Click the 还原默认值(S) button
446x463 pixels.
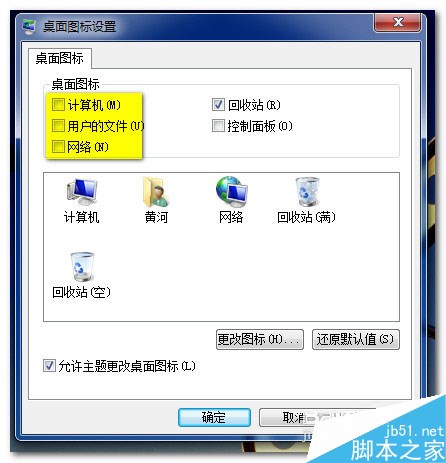pyautogui.click(x=356, y=339)
